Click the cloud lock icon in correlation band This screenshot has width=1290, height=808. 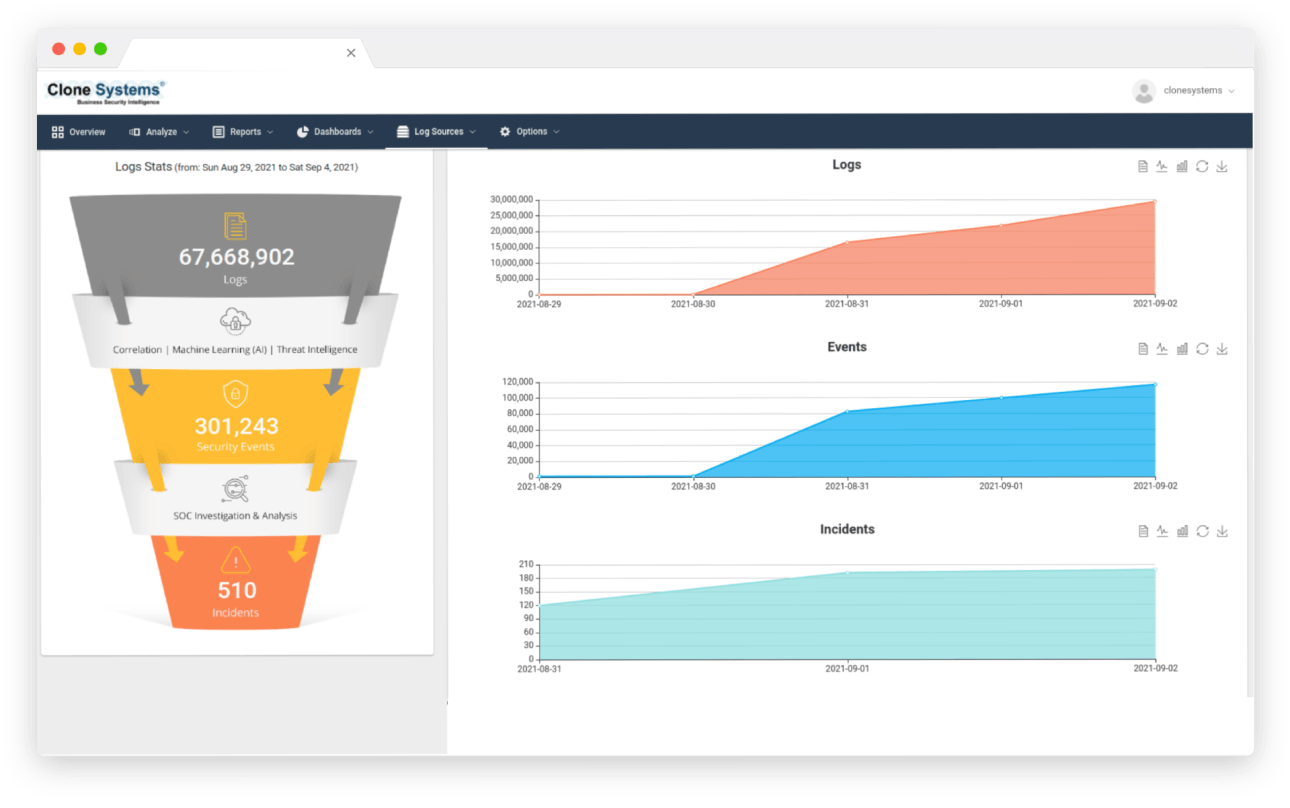(235, 321)
